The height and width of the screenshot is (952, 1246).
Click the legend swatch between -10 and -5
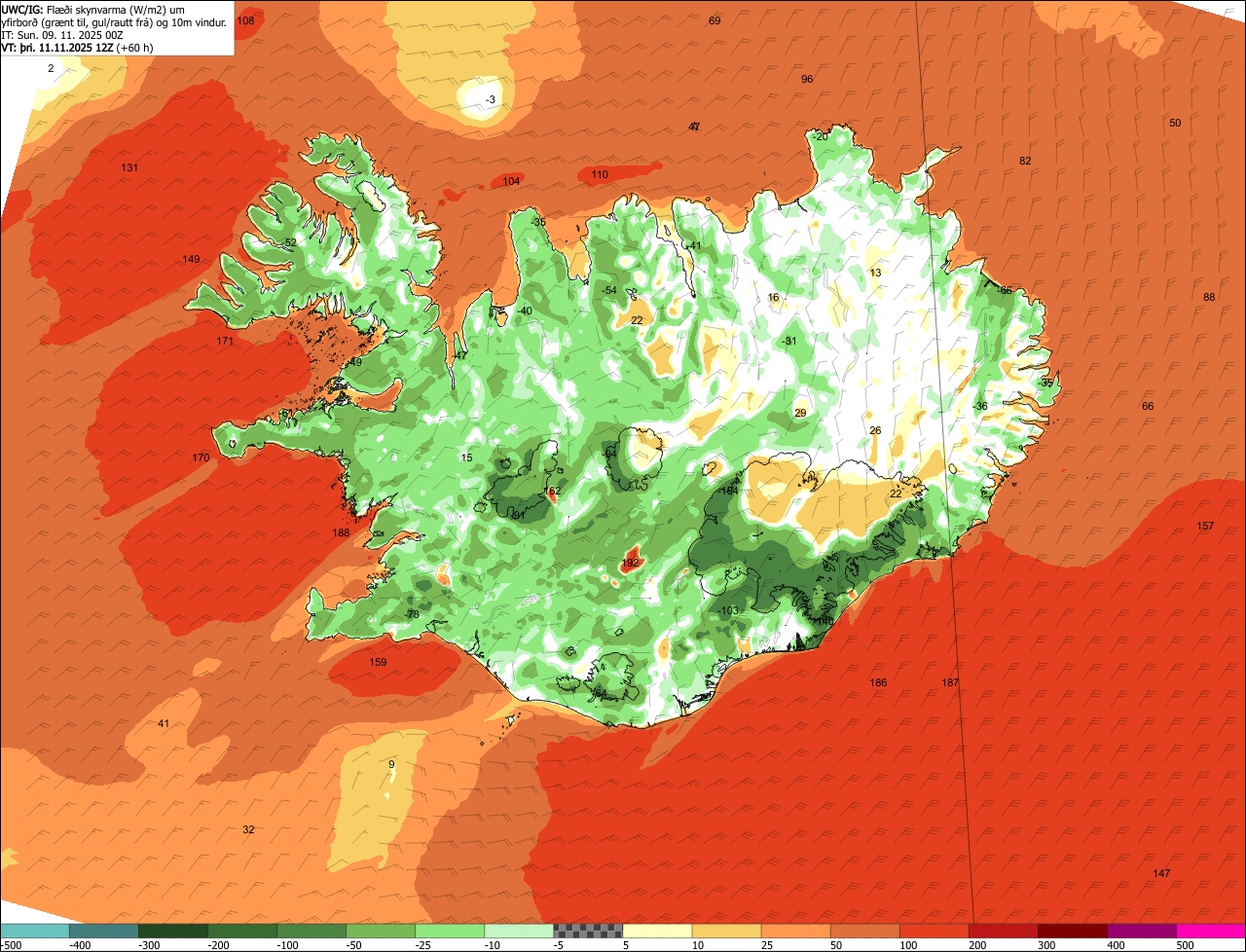tap(519, 931)
